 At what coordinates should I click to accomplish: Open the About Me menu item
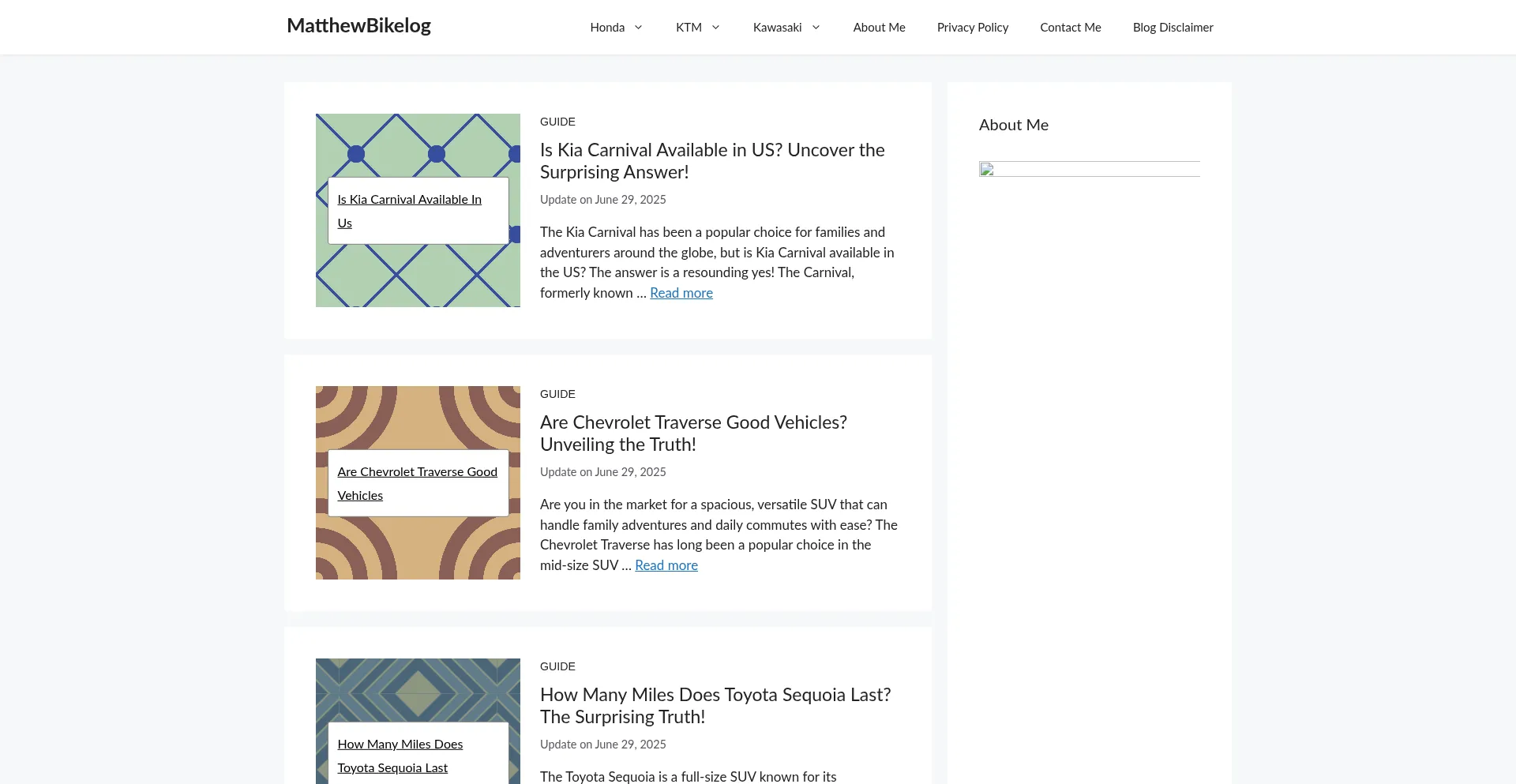879,28
